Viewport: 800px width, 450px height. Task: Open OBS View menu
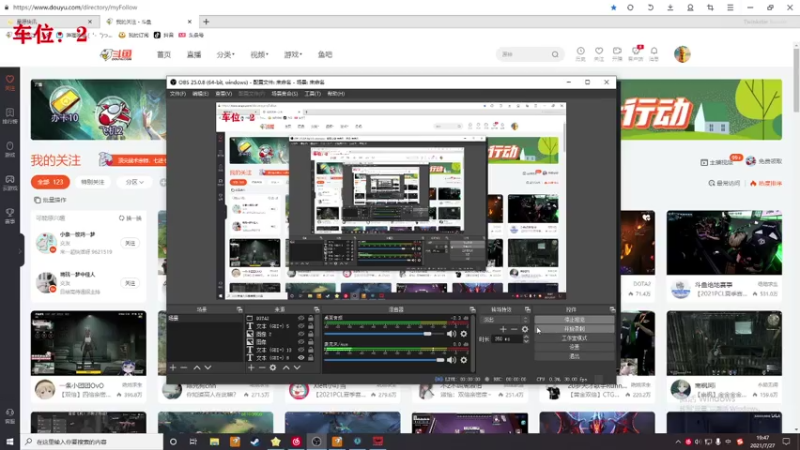point(223,94)
